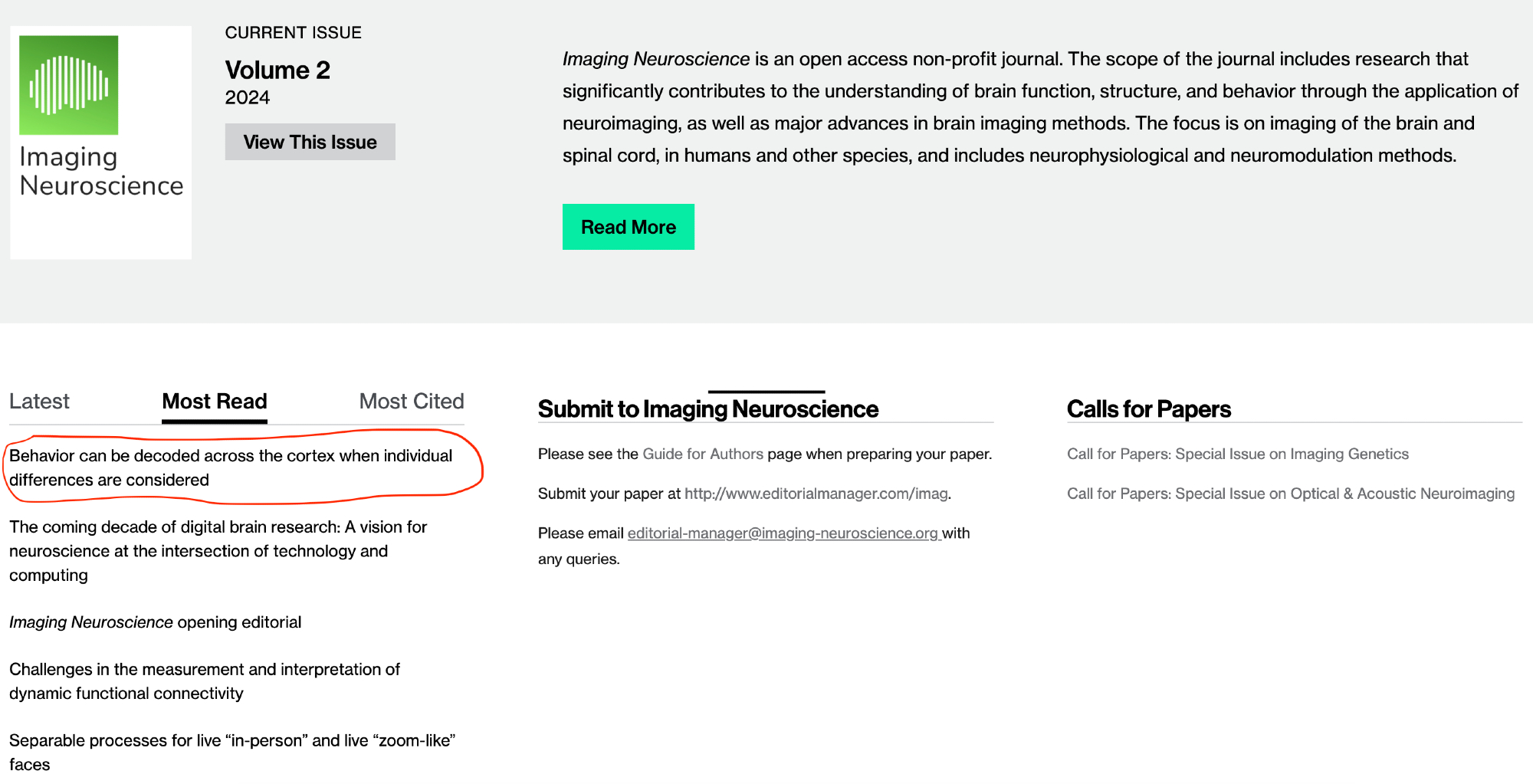Click the Submit to Imaging Neuroscience heading
Screen dimensions: 1533x784
coord(707,409)
